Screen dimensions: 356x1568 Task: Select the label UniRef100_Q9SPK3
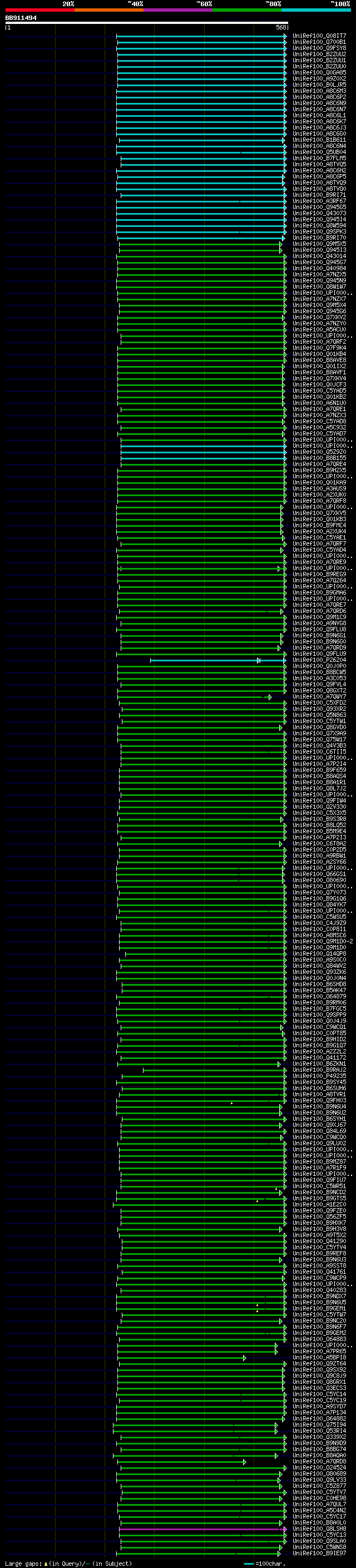pyautogui.click(x=319, y=231)
